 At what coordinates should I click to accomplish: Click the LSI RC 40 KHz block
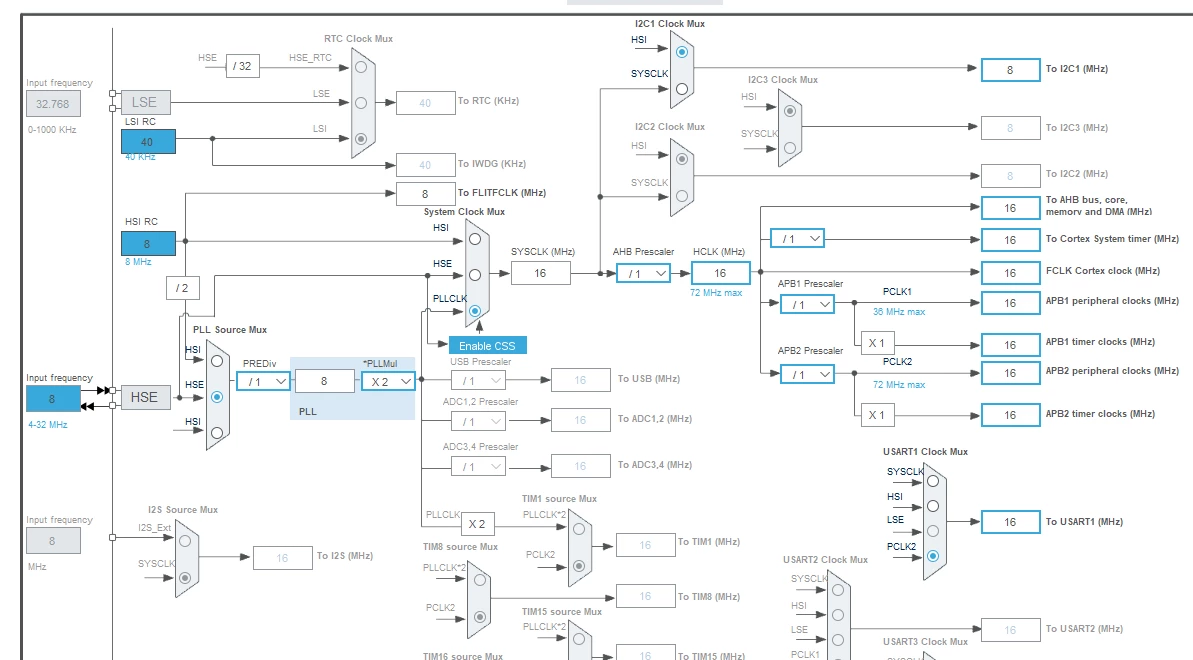tap(148, 142)
